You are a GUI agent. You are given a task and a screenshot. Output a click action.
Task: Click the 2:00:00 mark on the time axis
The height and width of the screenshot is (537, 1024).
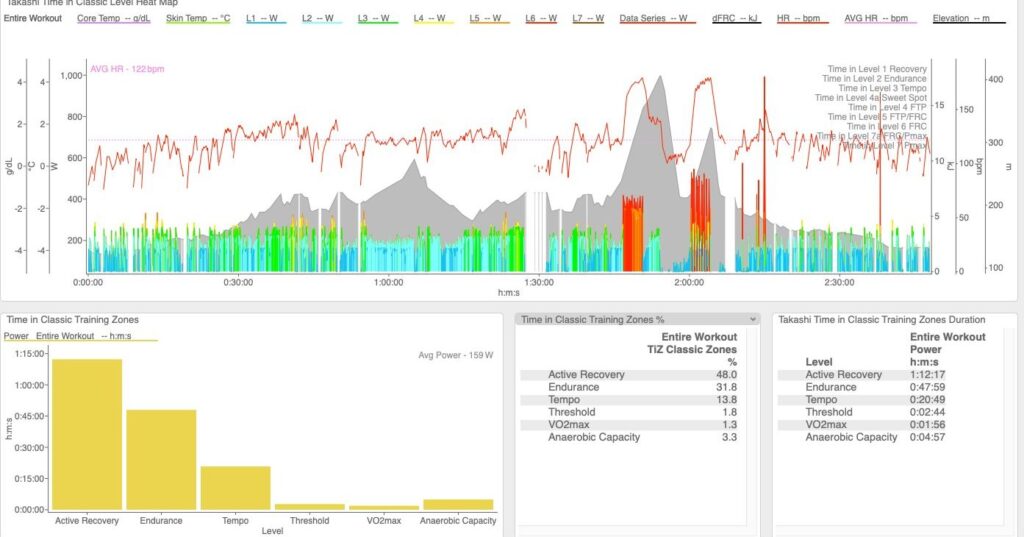pyautogui.click(x=688, y=282)
